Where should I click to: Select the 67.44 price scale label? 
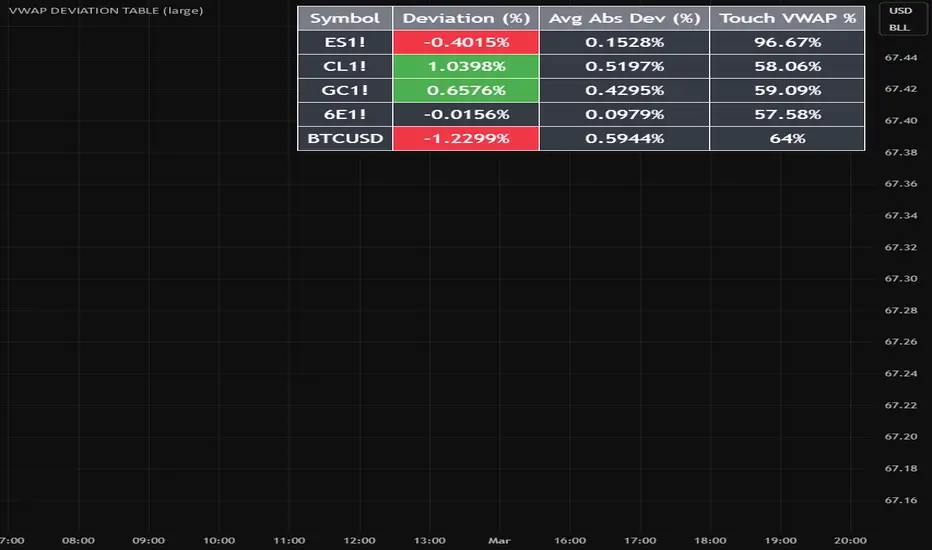[900, 58]
